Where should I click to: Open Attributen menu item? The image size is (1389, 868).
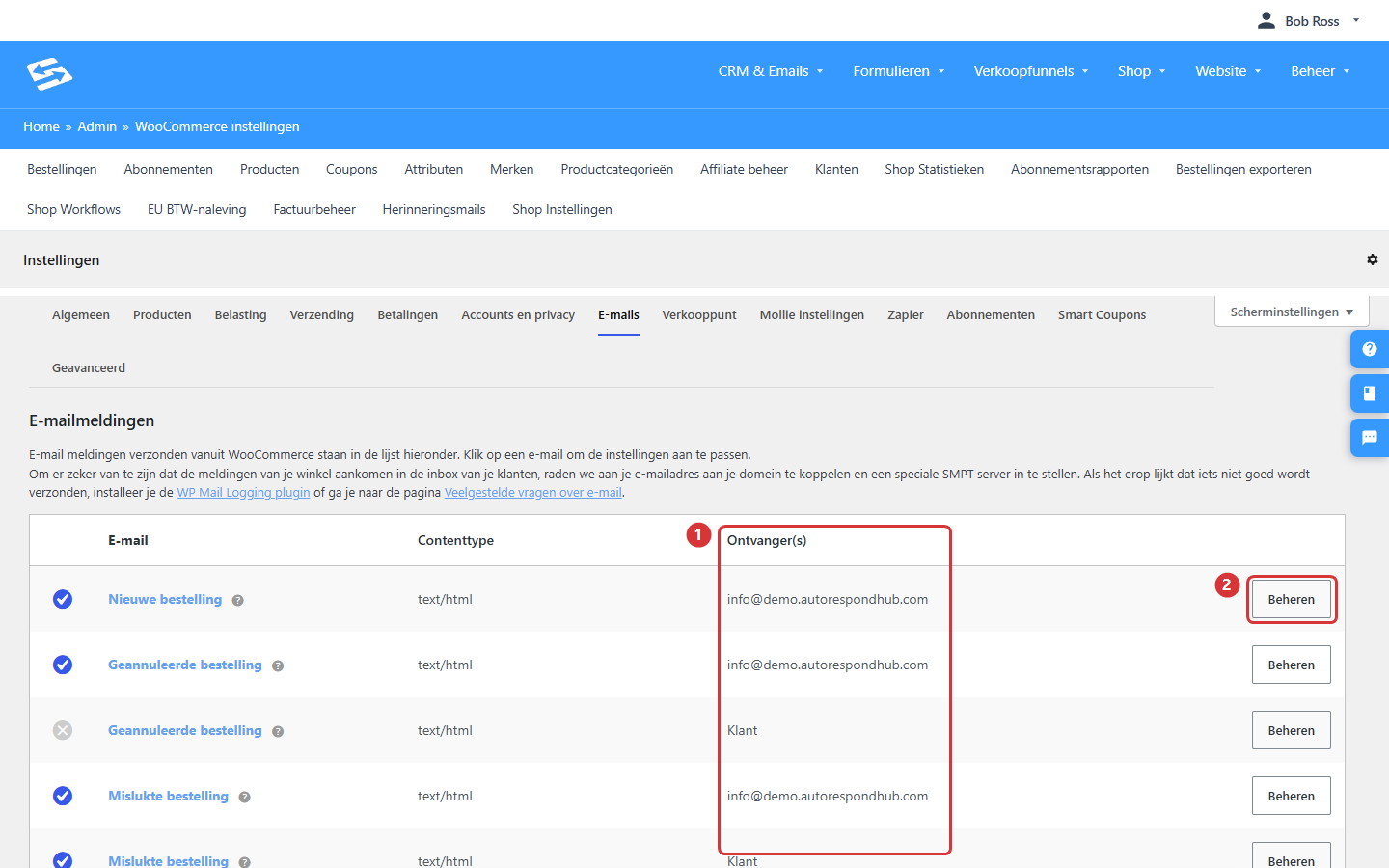click(433, 170)
